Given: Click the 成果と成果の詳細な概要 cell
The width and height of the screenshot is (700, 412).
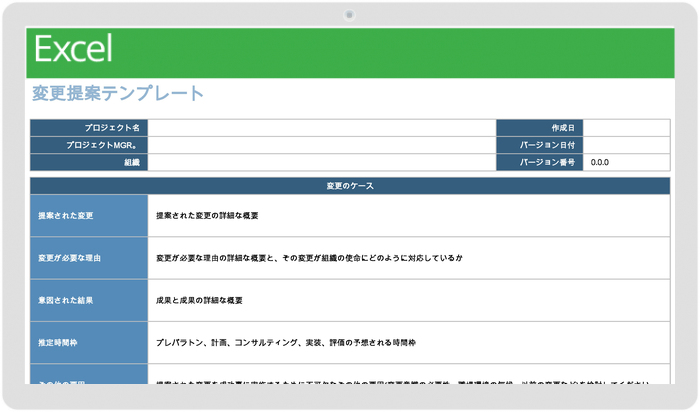Looking at the screenshot, I should click(x=409, y=300).
